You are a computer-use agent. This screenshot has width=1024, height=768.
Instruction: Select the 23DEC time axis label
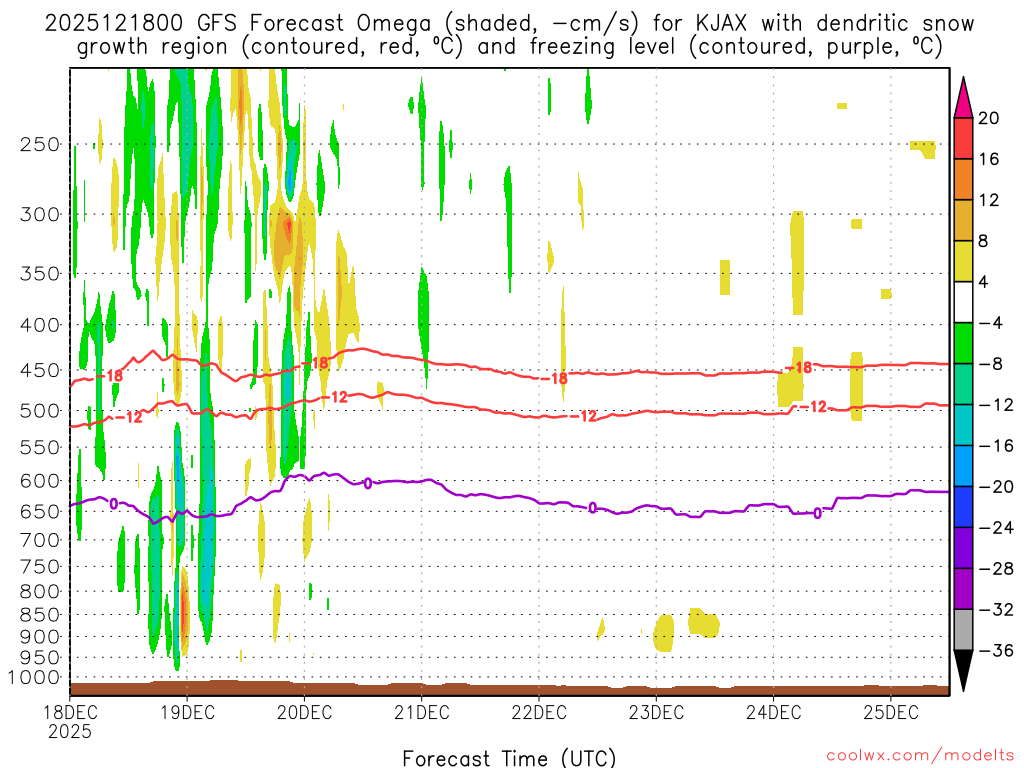[656, 712]
